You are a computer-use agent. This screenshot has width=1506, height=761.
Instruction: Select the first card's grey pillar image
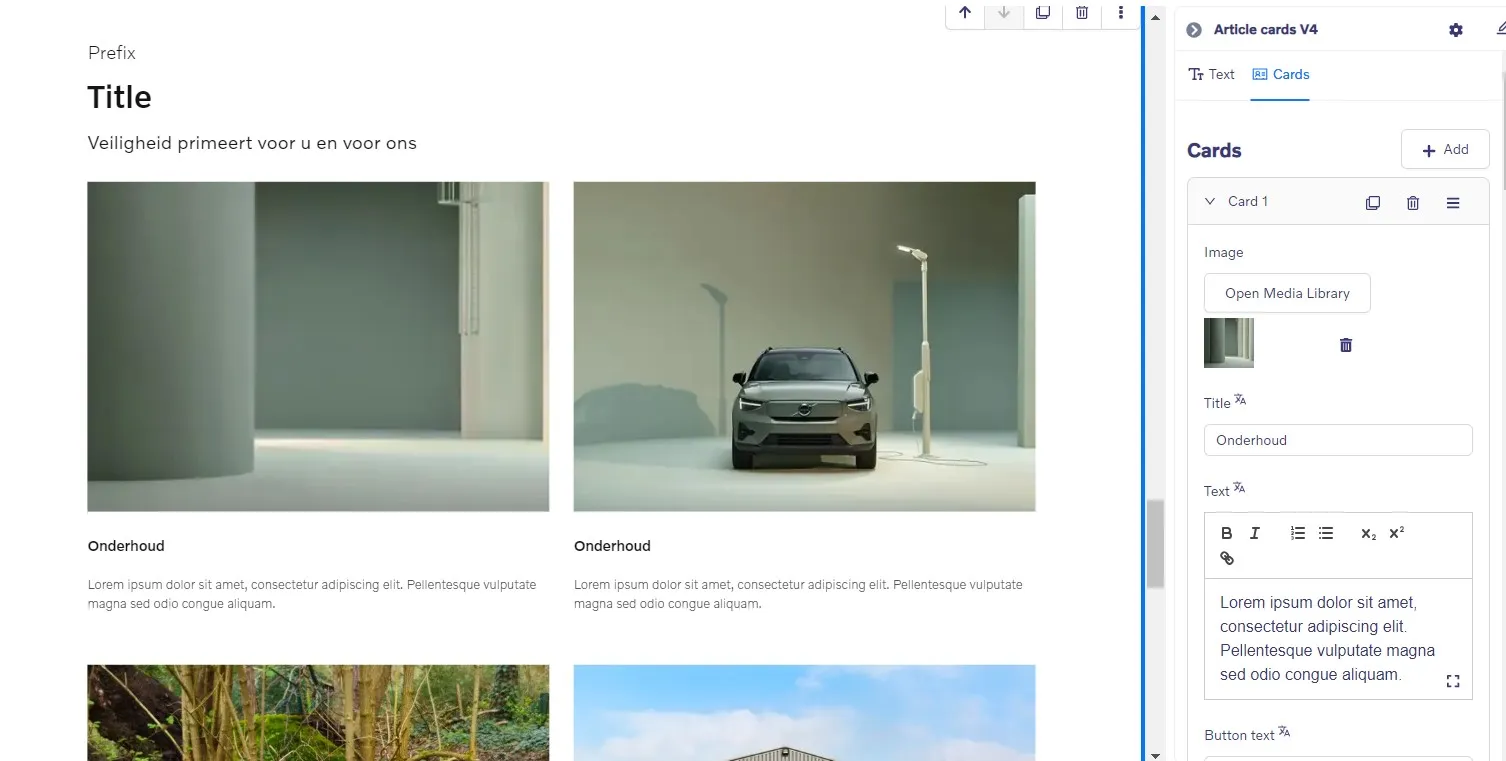318,346
